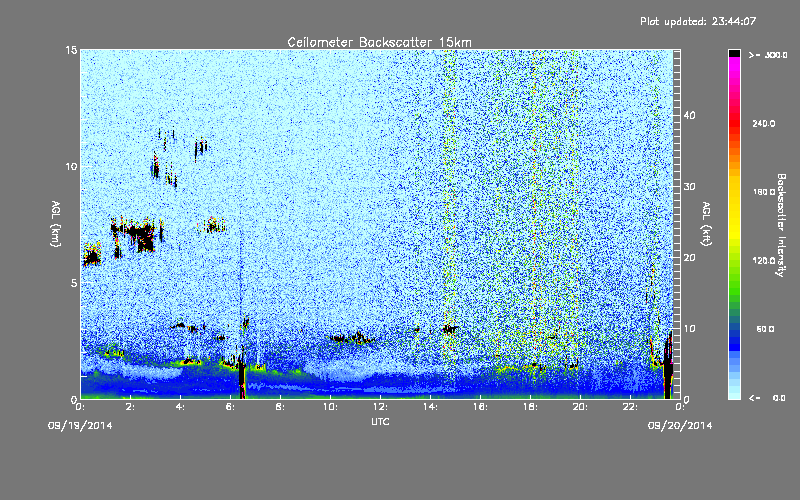Viewport: 800px width, 500px height.
Task: Click the "240.0" colorbar value
Action: coord(764,123)
